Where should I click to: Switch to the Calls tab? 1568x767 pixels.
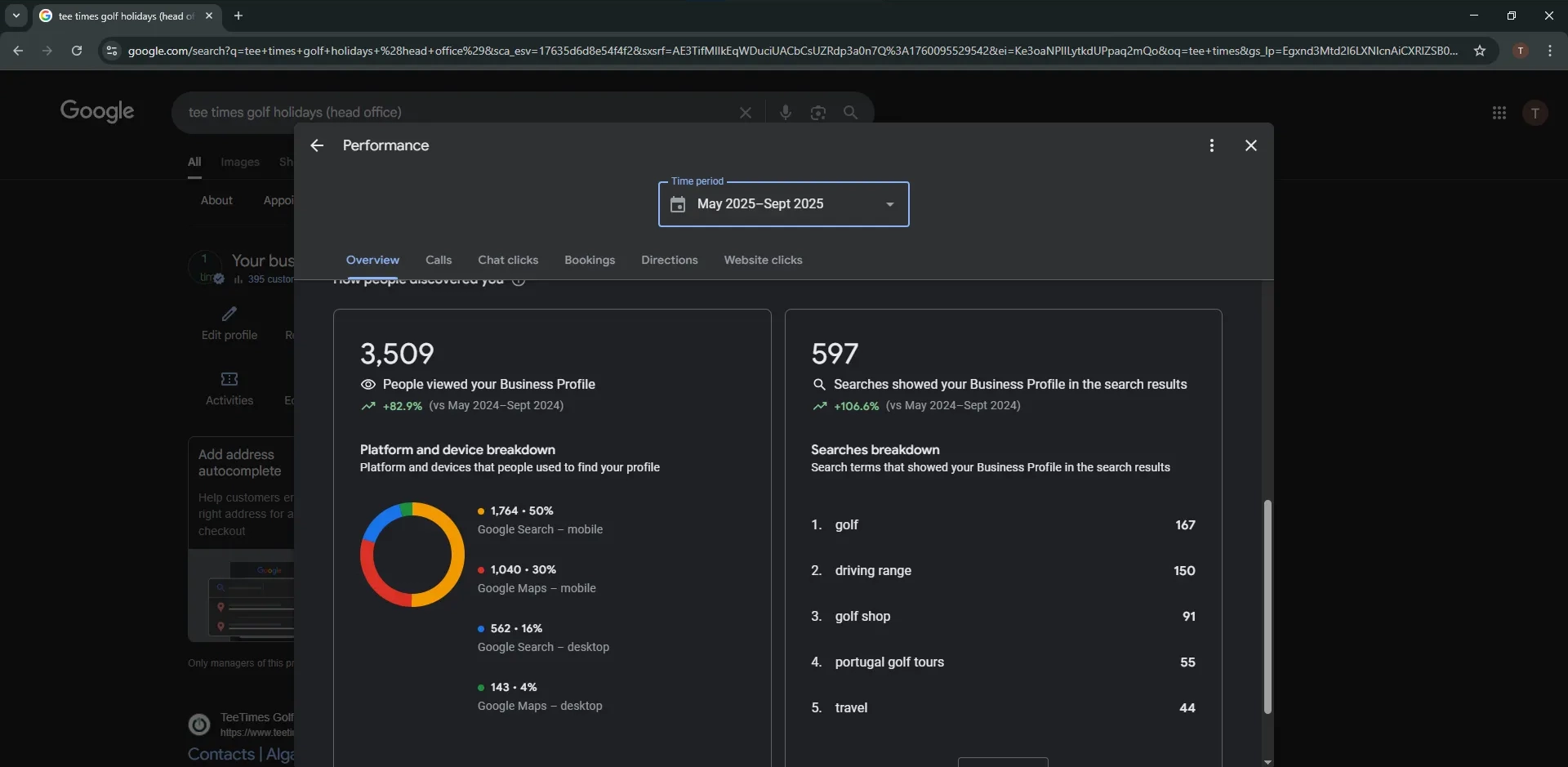439,260
